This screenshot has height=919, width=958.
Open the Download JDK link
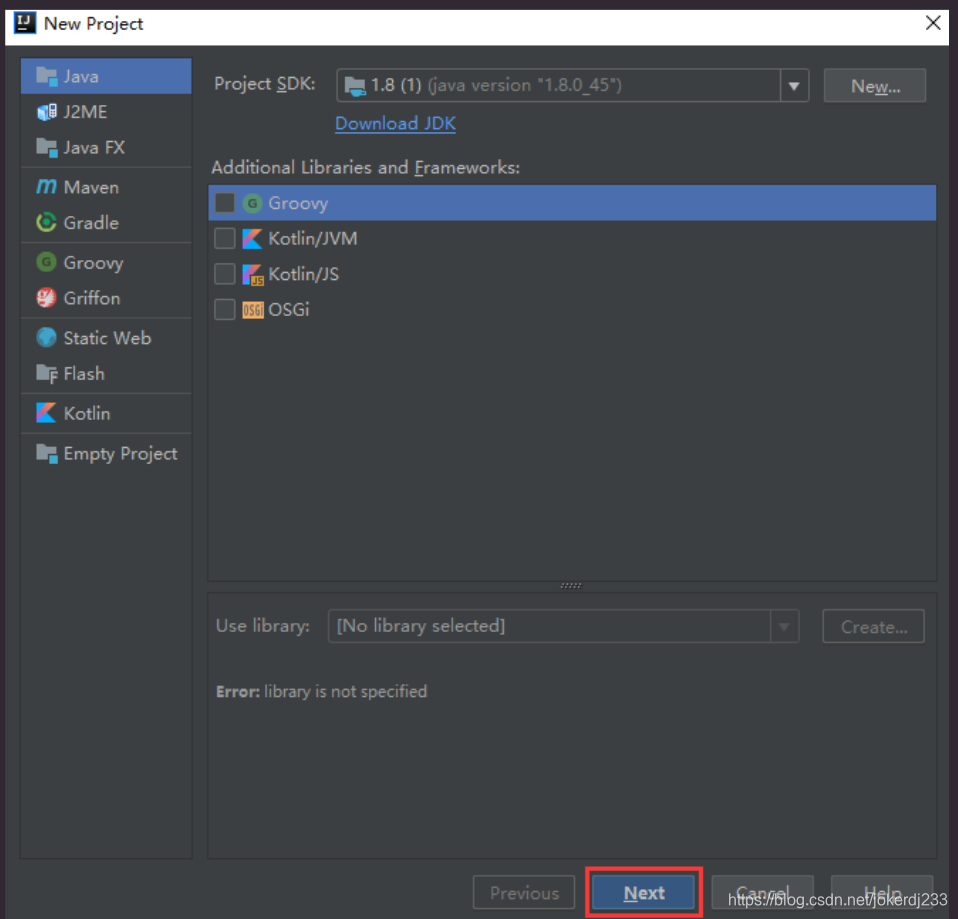click(395, 123)
